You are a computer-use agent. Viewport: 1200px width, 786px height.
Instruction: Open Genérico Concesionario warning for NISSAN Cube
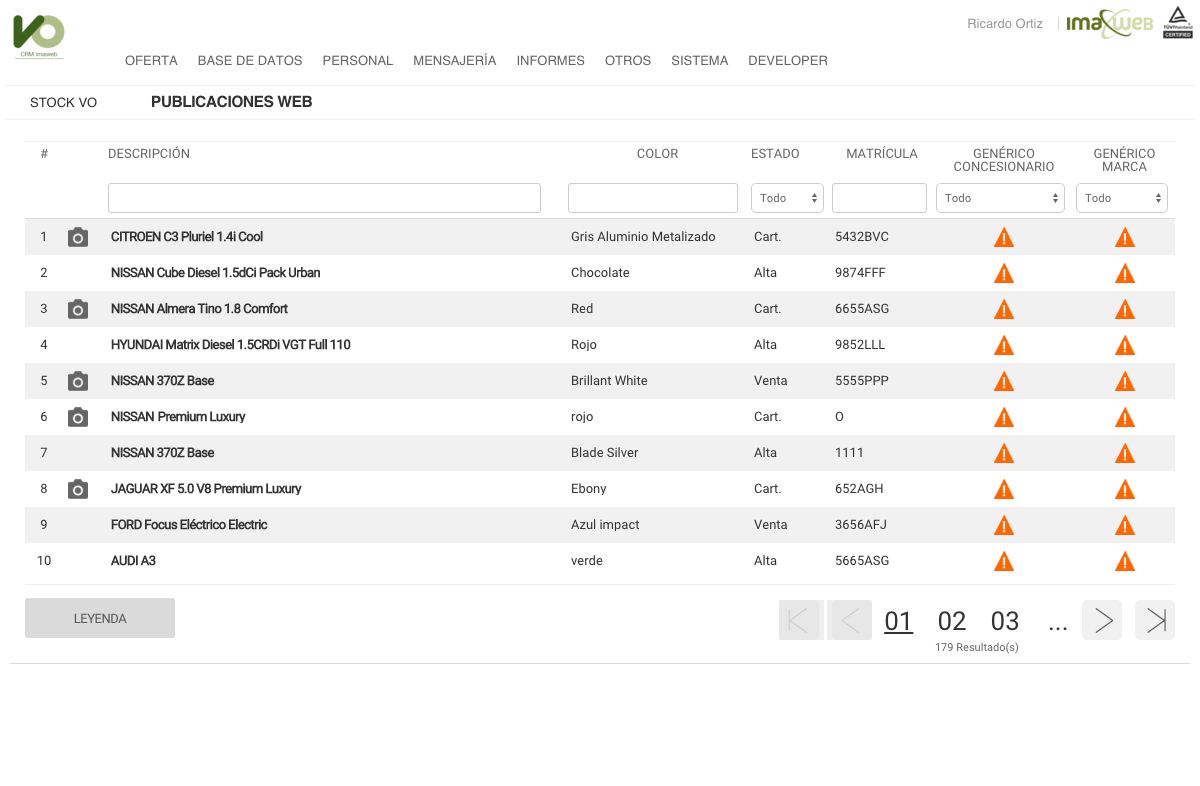pyautogui.click(x=1004, y=273)
